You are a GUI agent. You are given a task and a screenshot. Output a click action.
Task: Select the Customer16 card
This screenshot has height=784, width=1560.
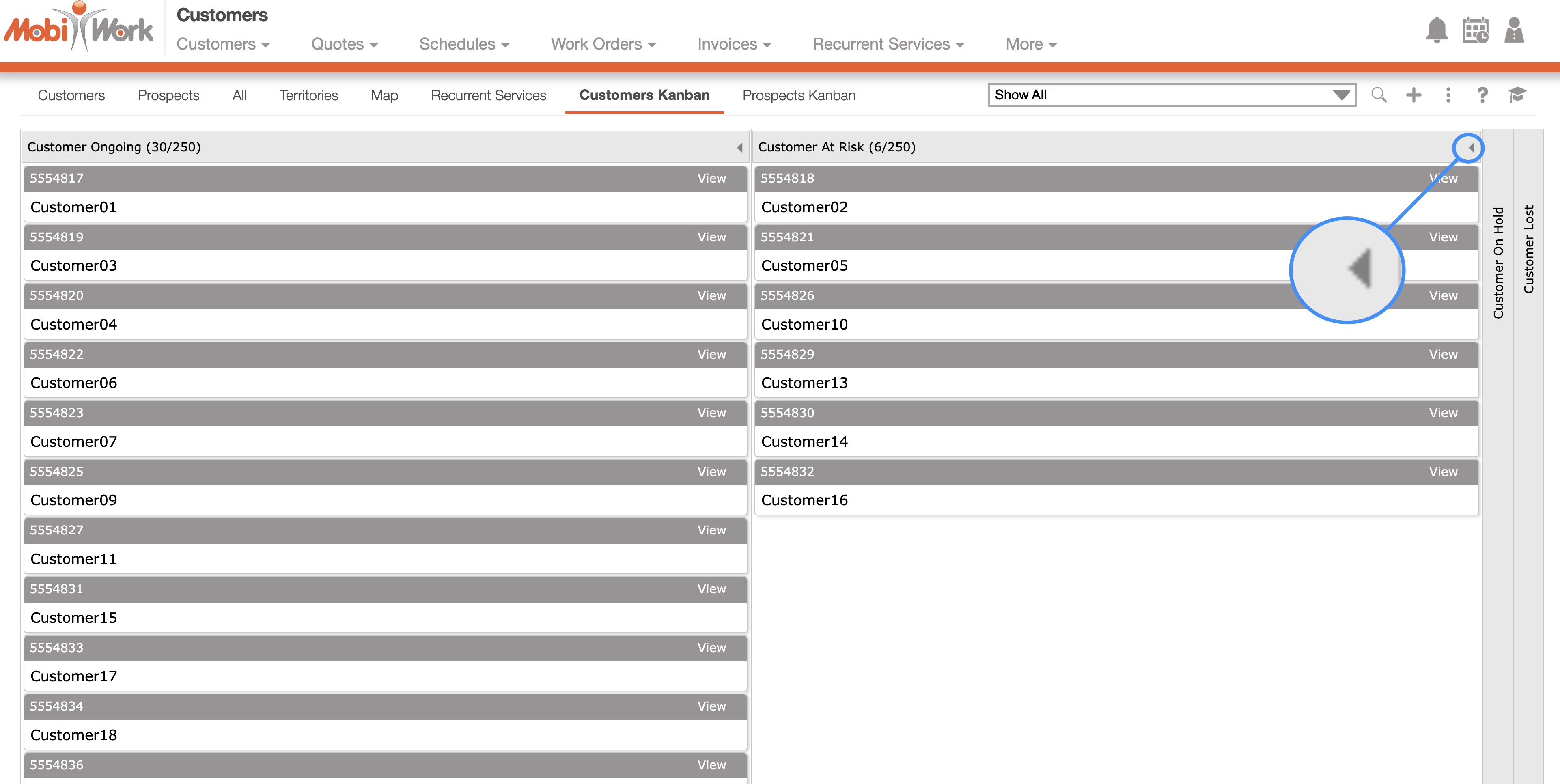point(804,500)
